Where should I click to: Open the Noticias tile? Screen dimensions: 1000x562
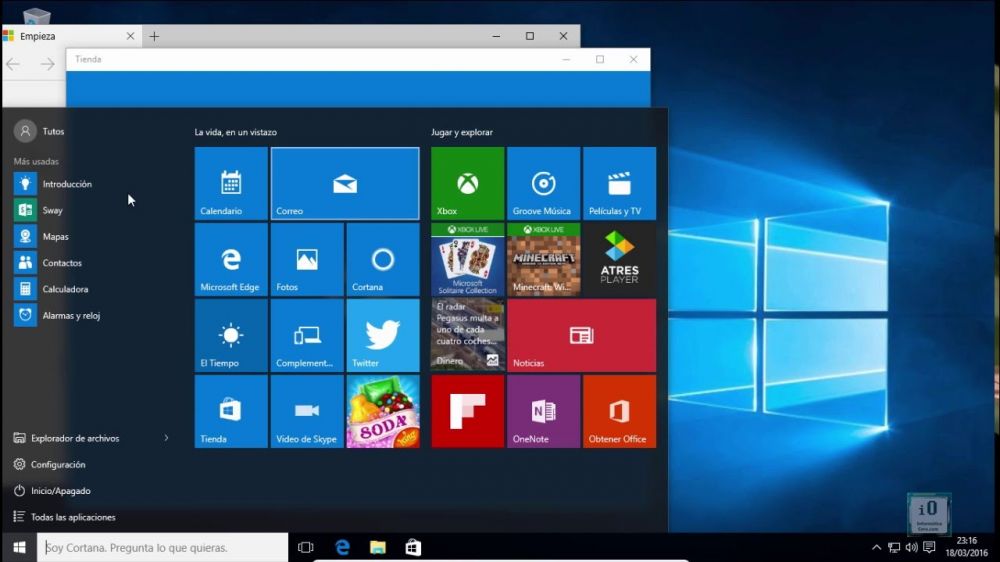(x=582, y=336)
